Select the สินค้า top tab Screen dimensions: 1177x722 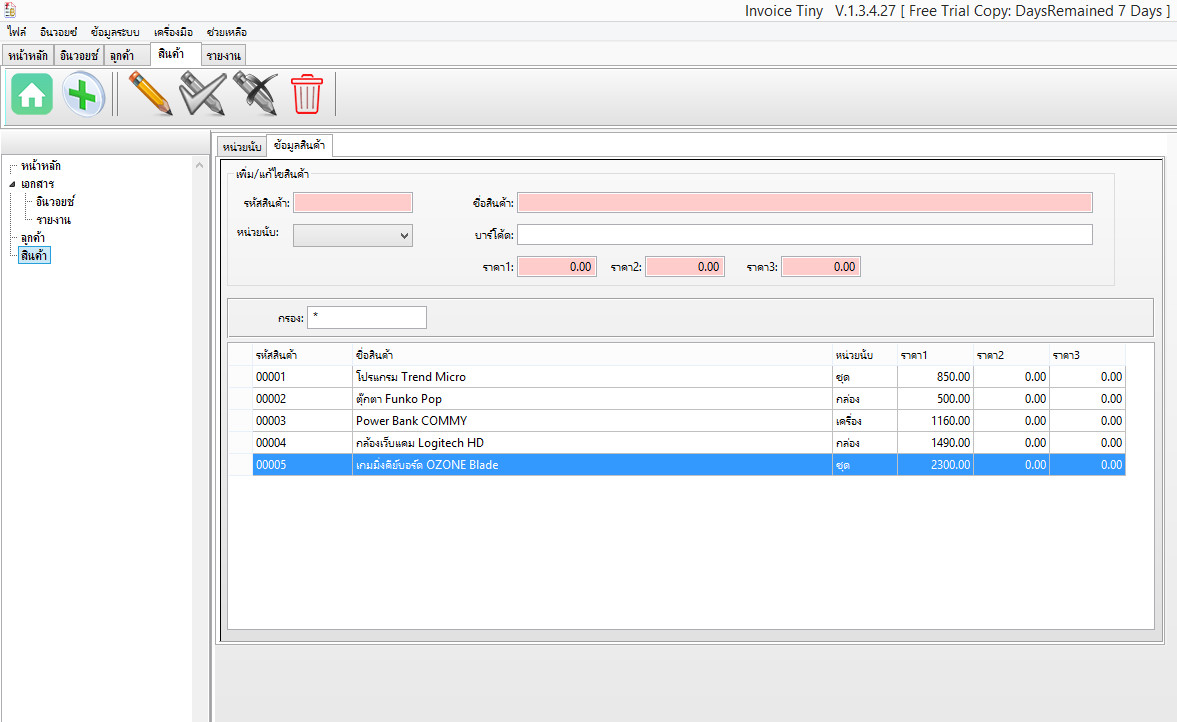[175, 54]
